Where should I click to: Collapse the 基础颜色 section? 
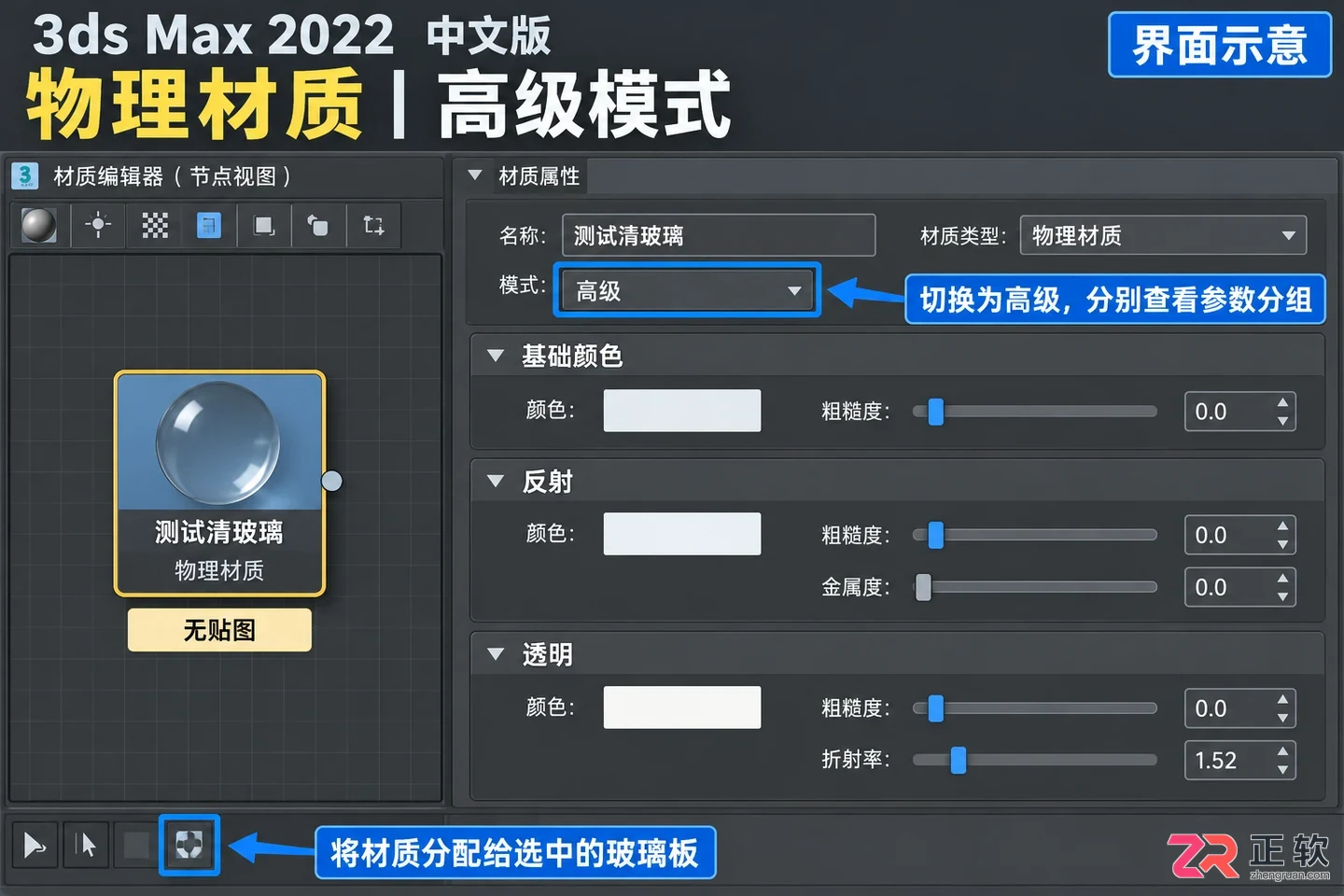(496, 356)
